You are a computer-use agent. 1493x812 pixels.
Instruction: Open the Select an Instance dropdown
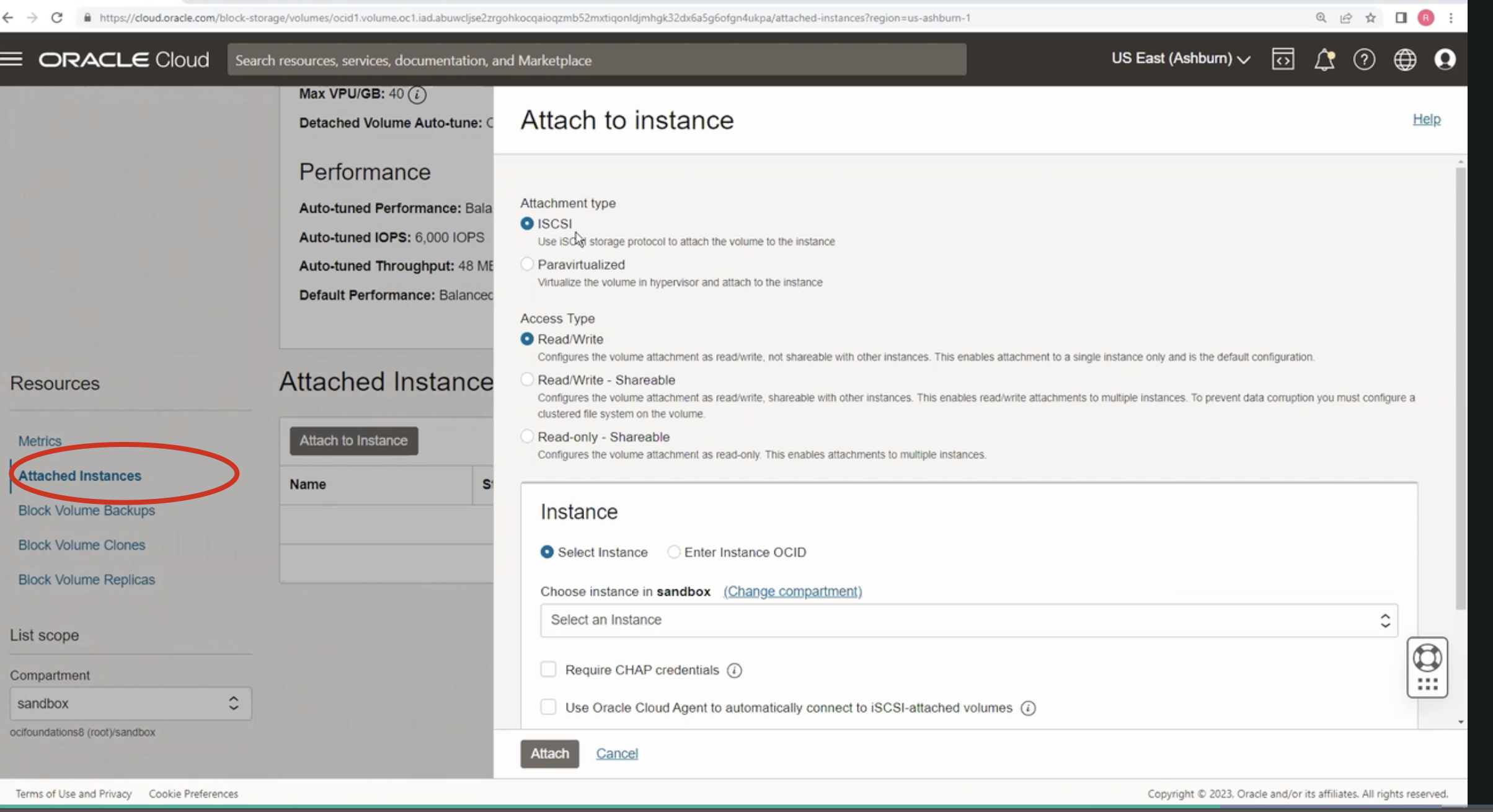(968, 620)
